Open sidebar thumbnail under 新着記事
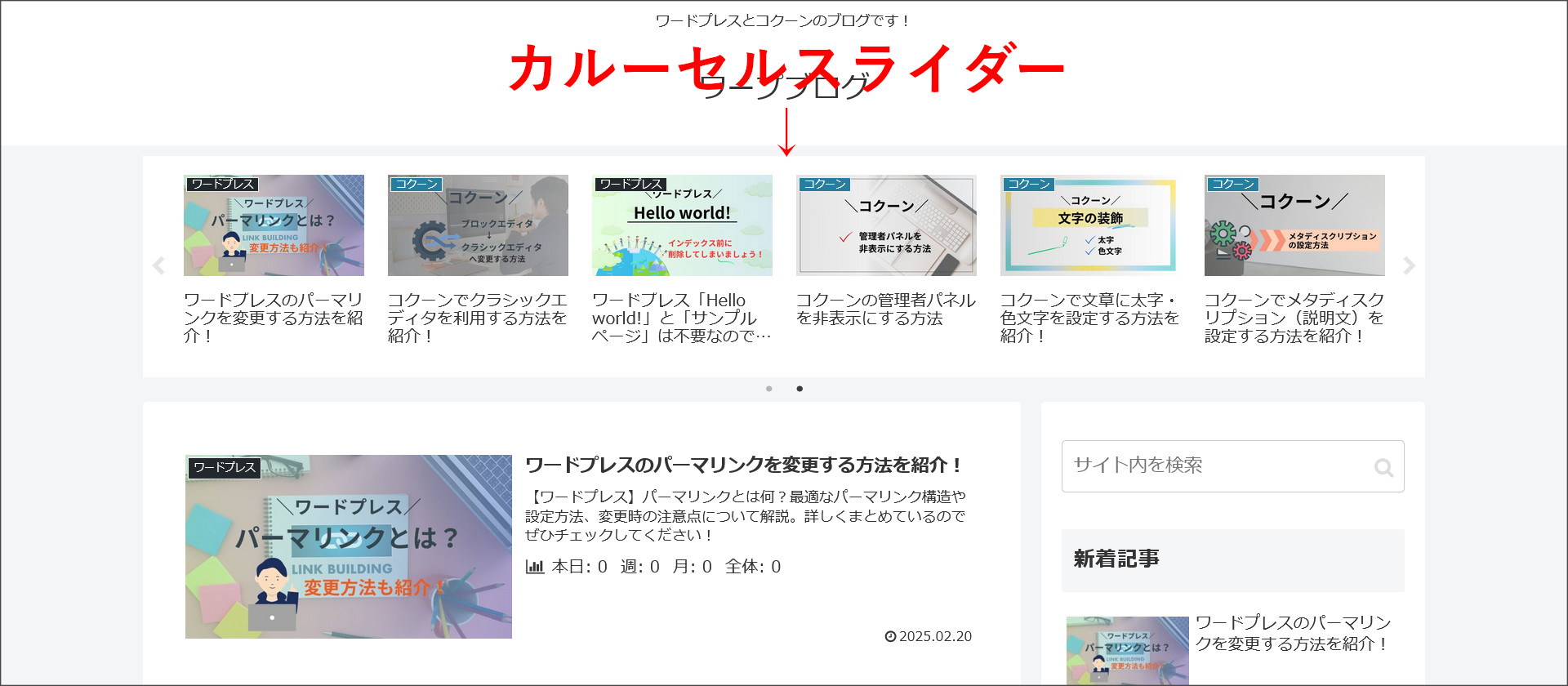 [1127, 650]
